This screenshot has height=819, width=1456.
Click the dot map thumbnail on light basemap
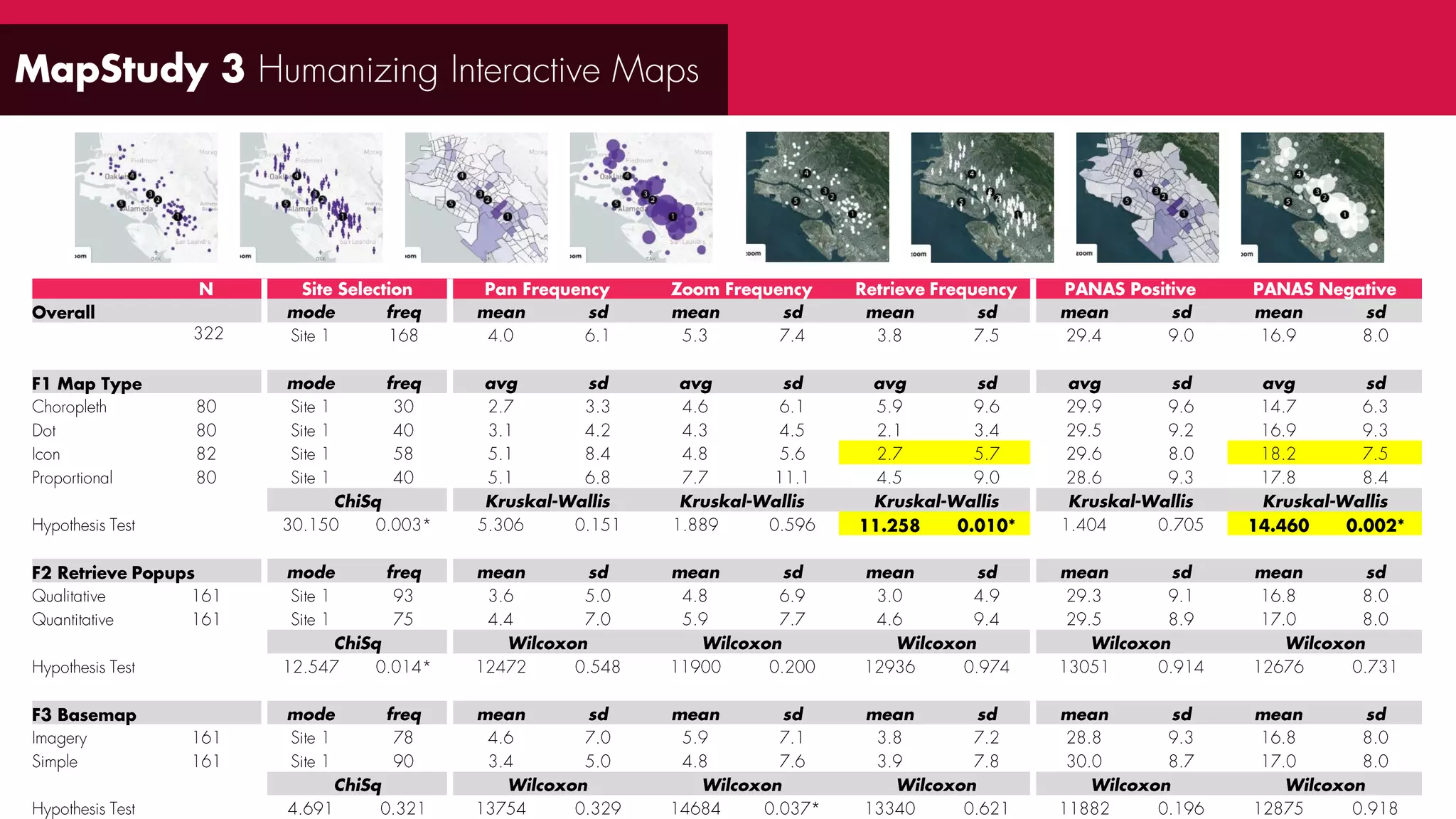pyautogui.click(x=146, y=197)
